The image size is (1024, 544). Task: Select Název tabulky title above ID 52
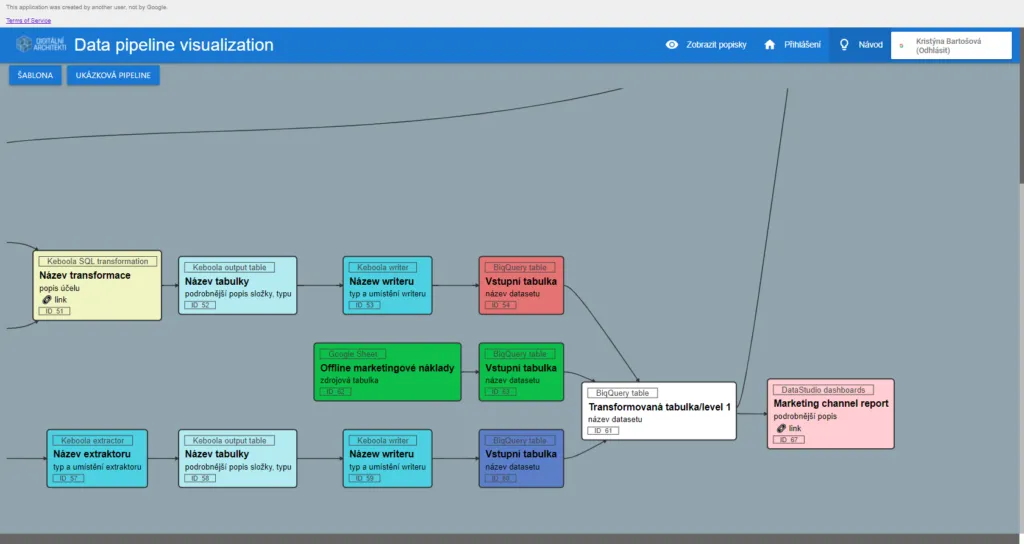217,281
